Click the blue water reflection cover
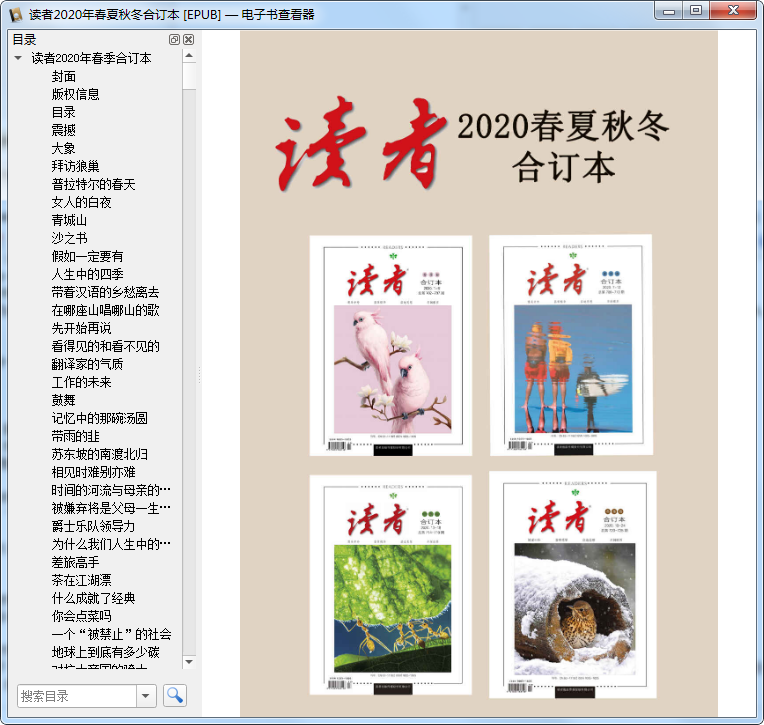 pos(571,344)
